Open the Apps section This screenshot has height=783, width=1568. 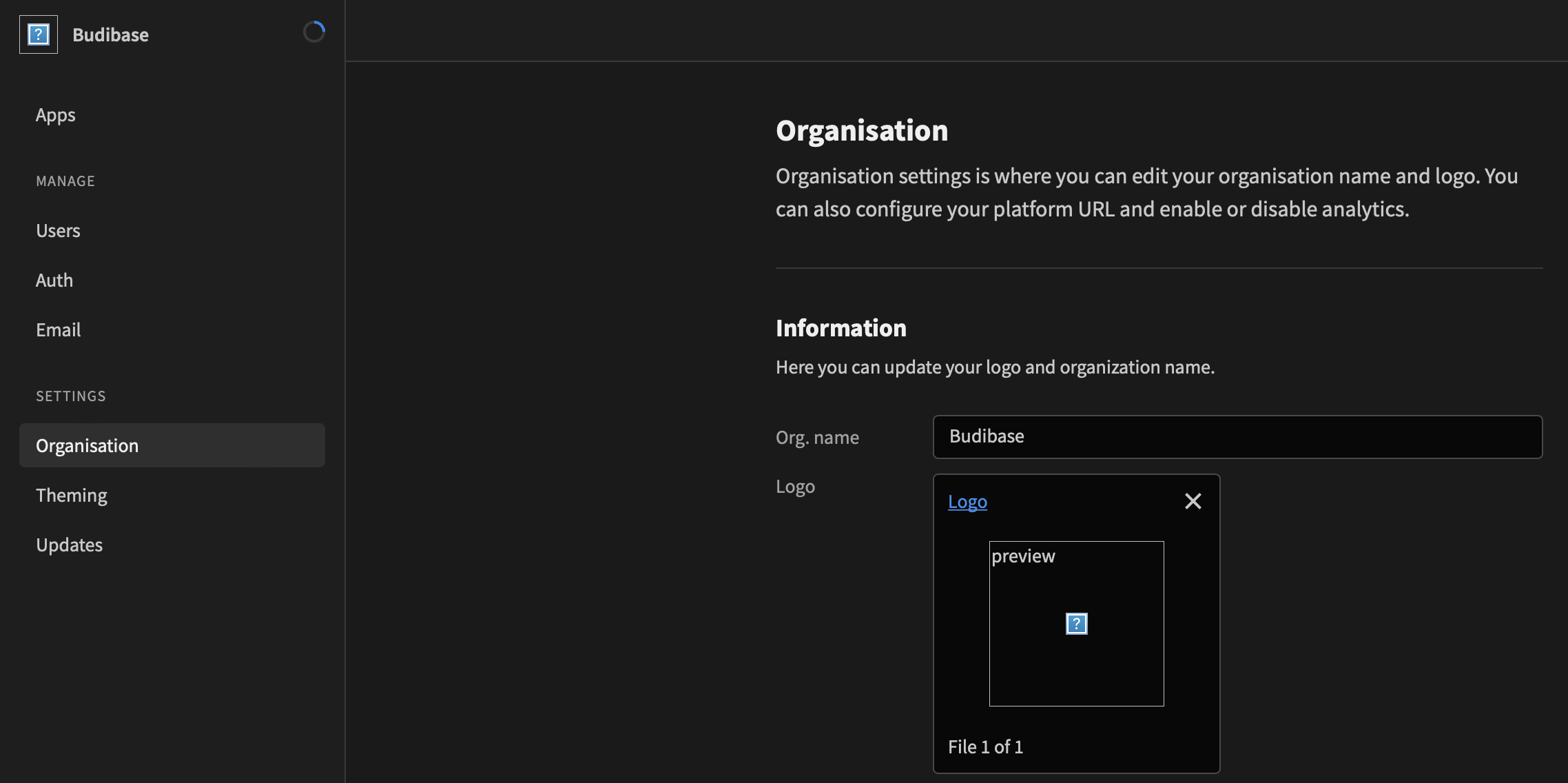[x=56, y=114]
